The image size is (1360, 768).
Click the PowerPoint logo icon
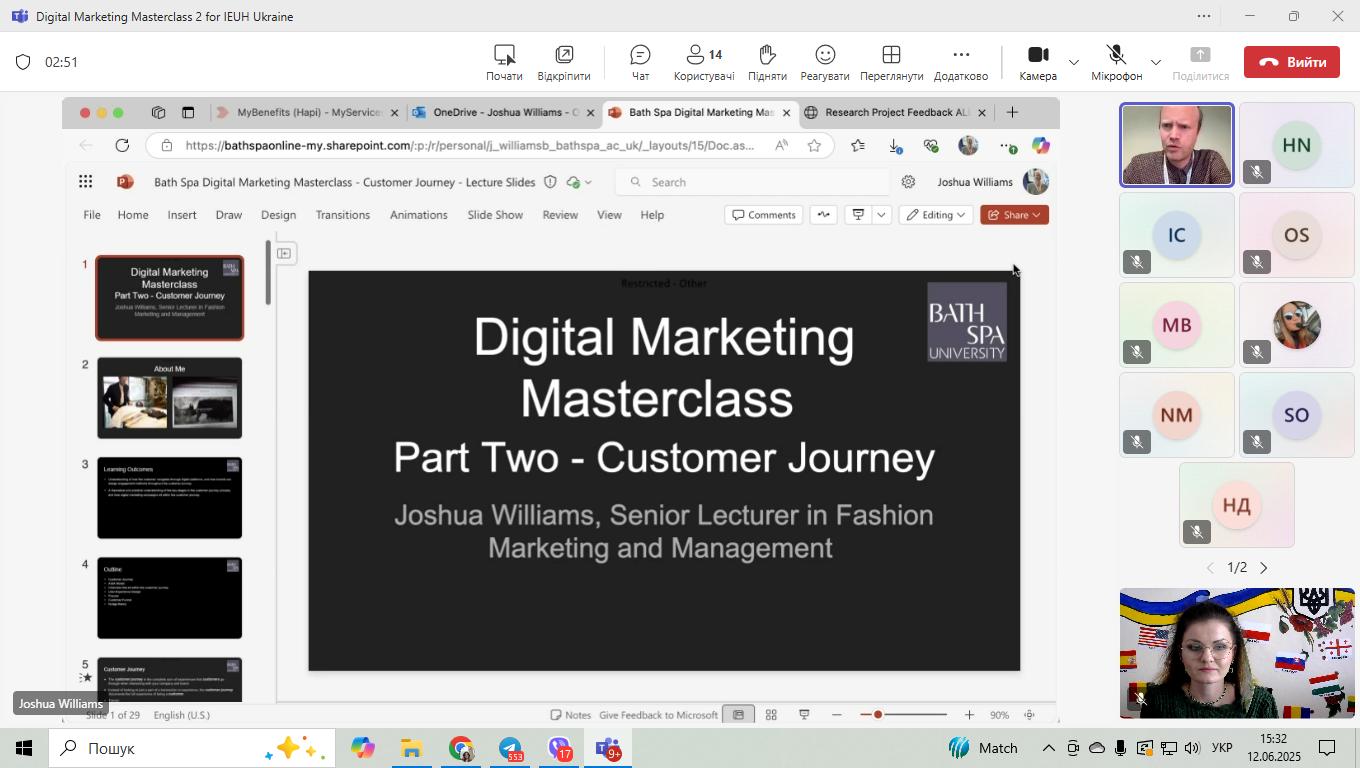[x=125, y=182]
